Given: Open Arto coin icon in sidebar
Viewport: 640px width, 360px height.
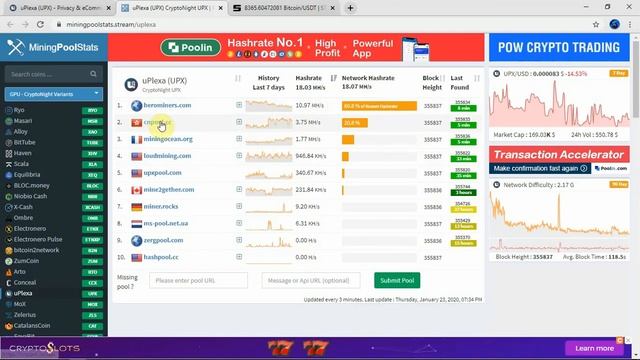Looking at the screenshot, I should (9, 272).
